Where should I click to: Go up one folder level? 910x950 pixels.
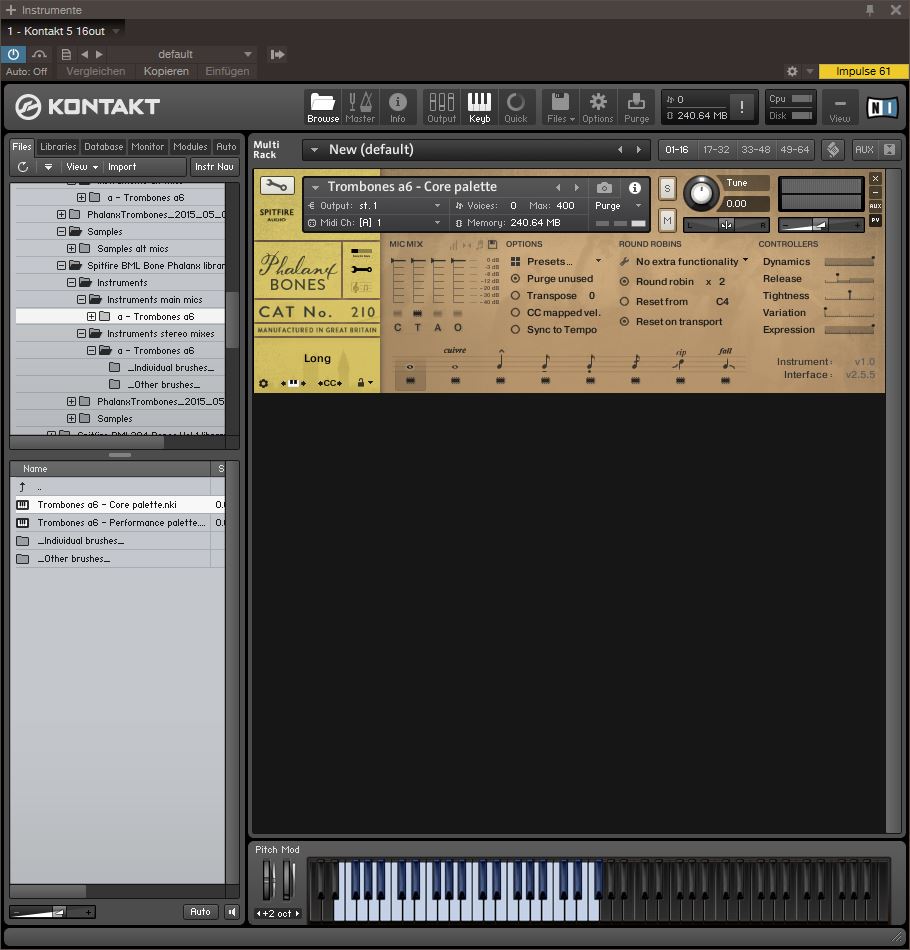tap(22, 487)
